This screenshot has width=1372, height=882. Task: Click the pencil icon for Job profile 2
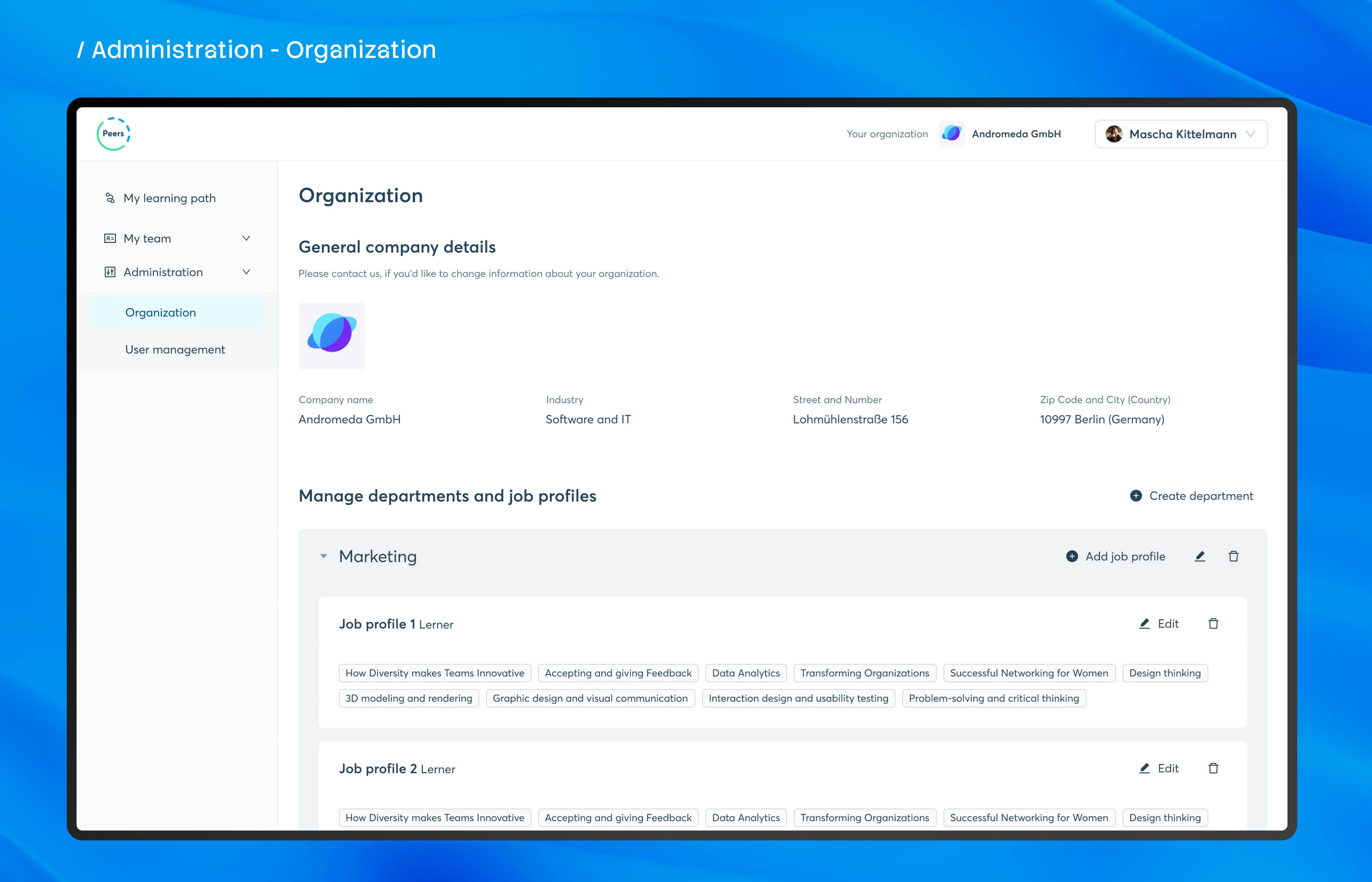[x=1144, y=769]
